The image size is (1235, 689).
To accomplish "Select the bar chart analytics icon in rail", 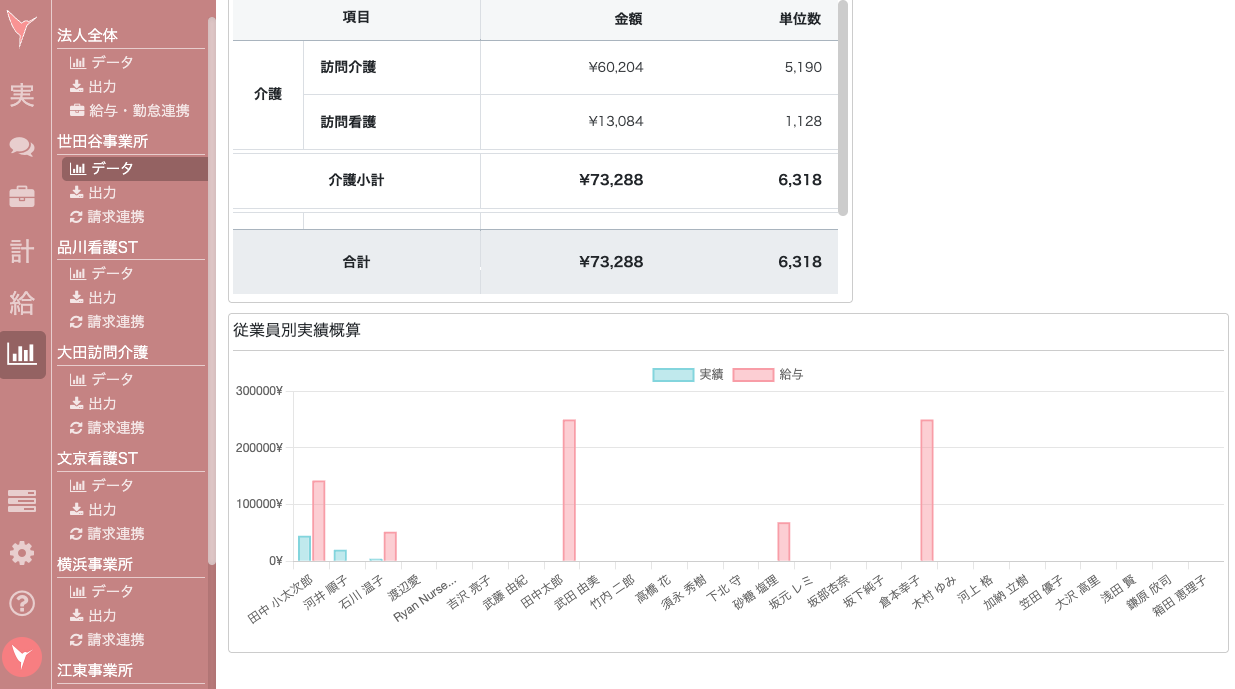I will 22,354.
